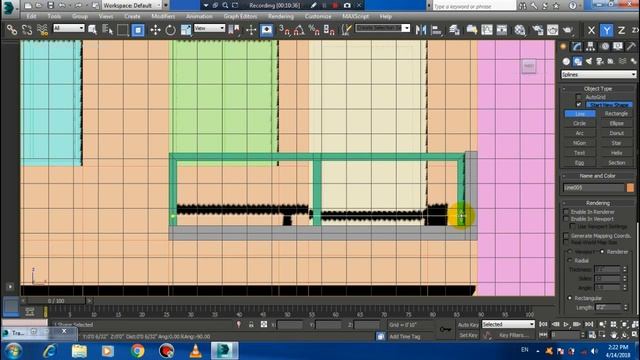The width and height of the screenshot is (640, 360).
Task: Click the Line005 object name field
Action: pyautogui.click(x=594, y=188)
